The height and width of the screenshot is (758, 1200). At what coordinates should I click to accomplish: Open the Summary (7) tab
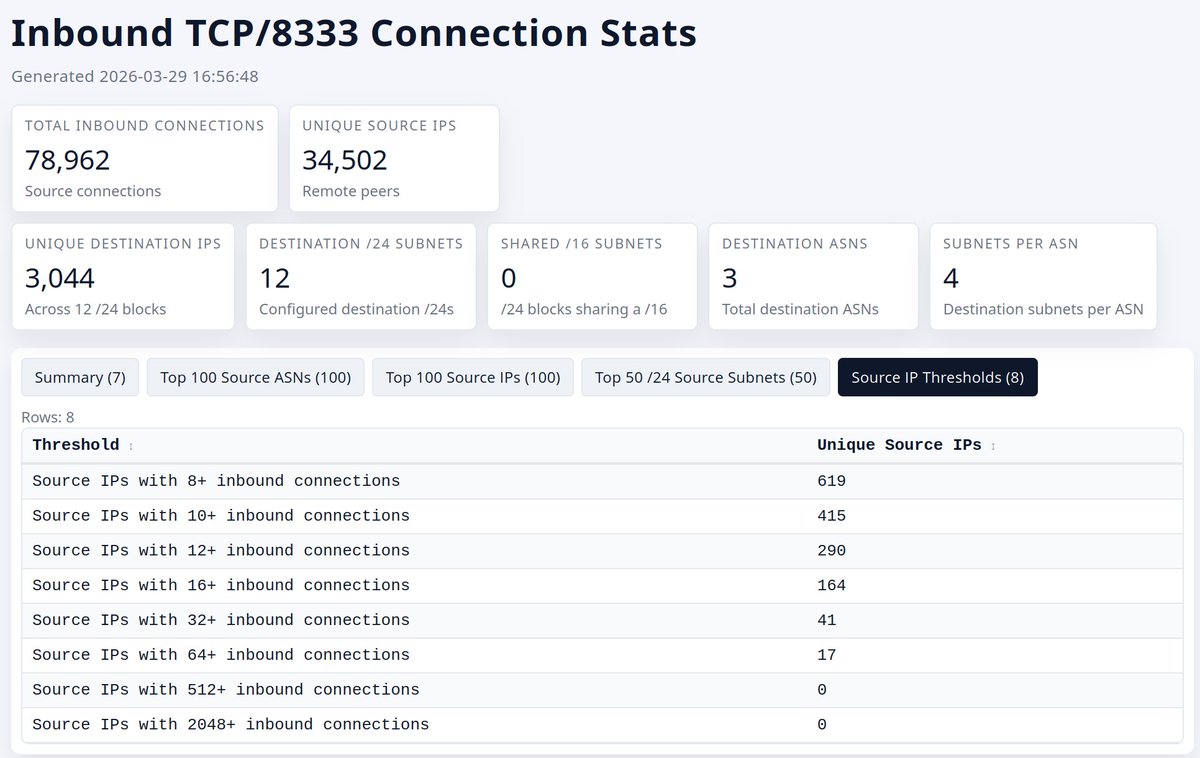click(80, 377)
